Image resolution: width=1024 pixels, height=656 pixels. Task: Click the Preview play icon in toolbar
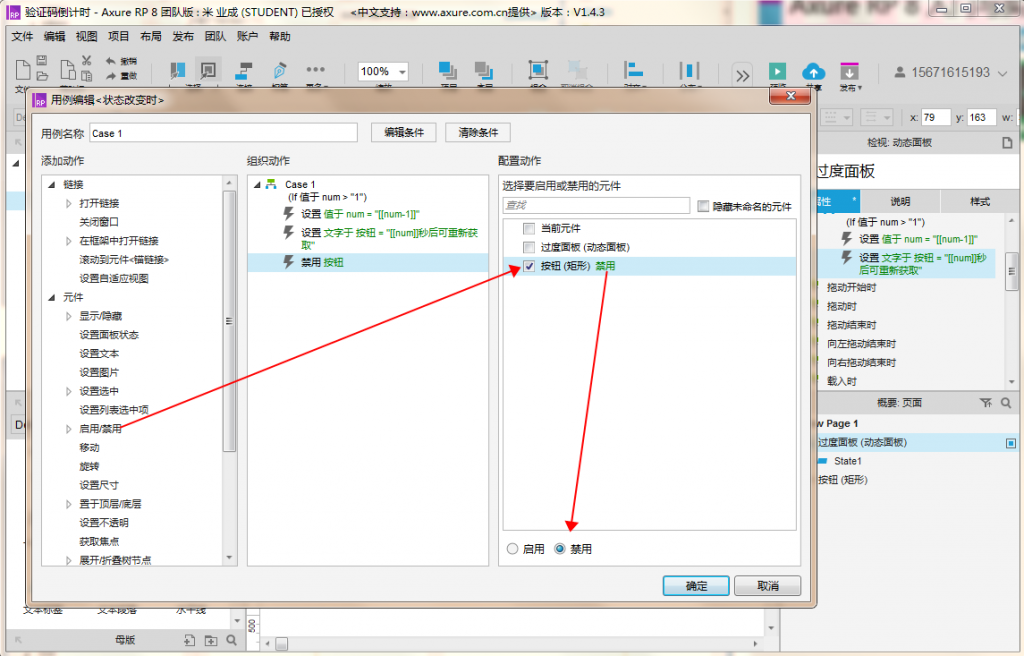777,71
